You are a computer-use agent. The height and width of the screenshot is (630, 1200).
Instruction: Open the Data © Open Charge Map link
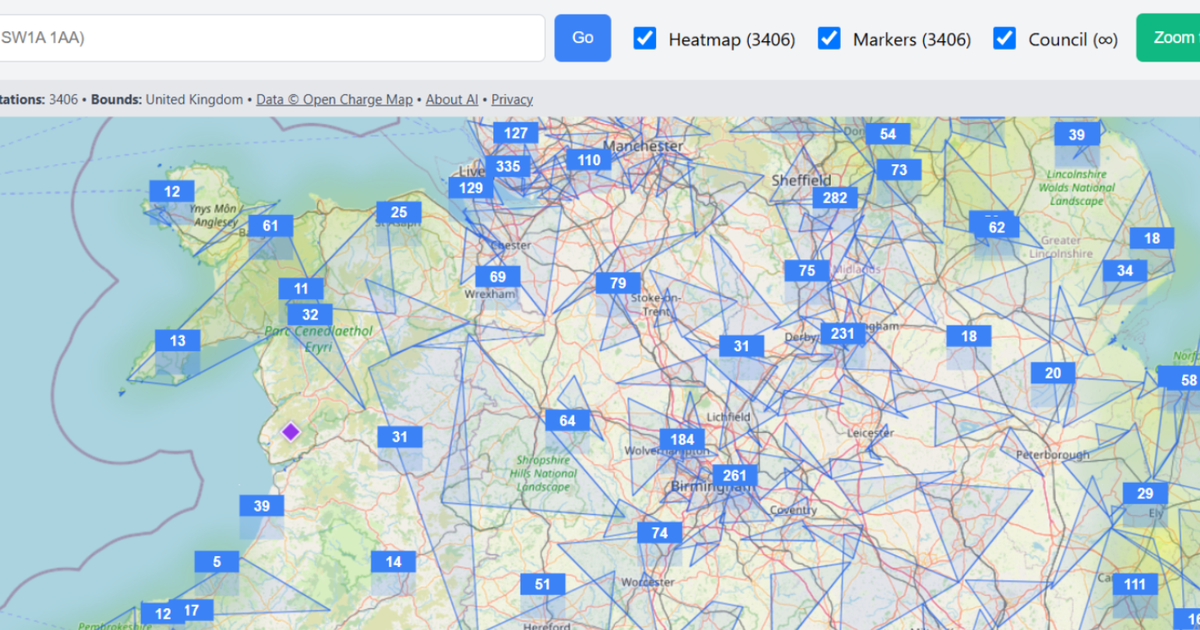[x=334, y=99]
